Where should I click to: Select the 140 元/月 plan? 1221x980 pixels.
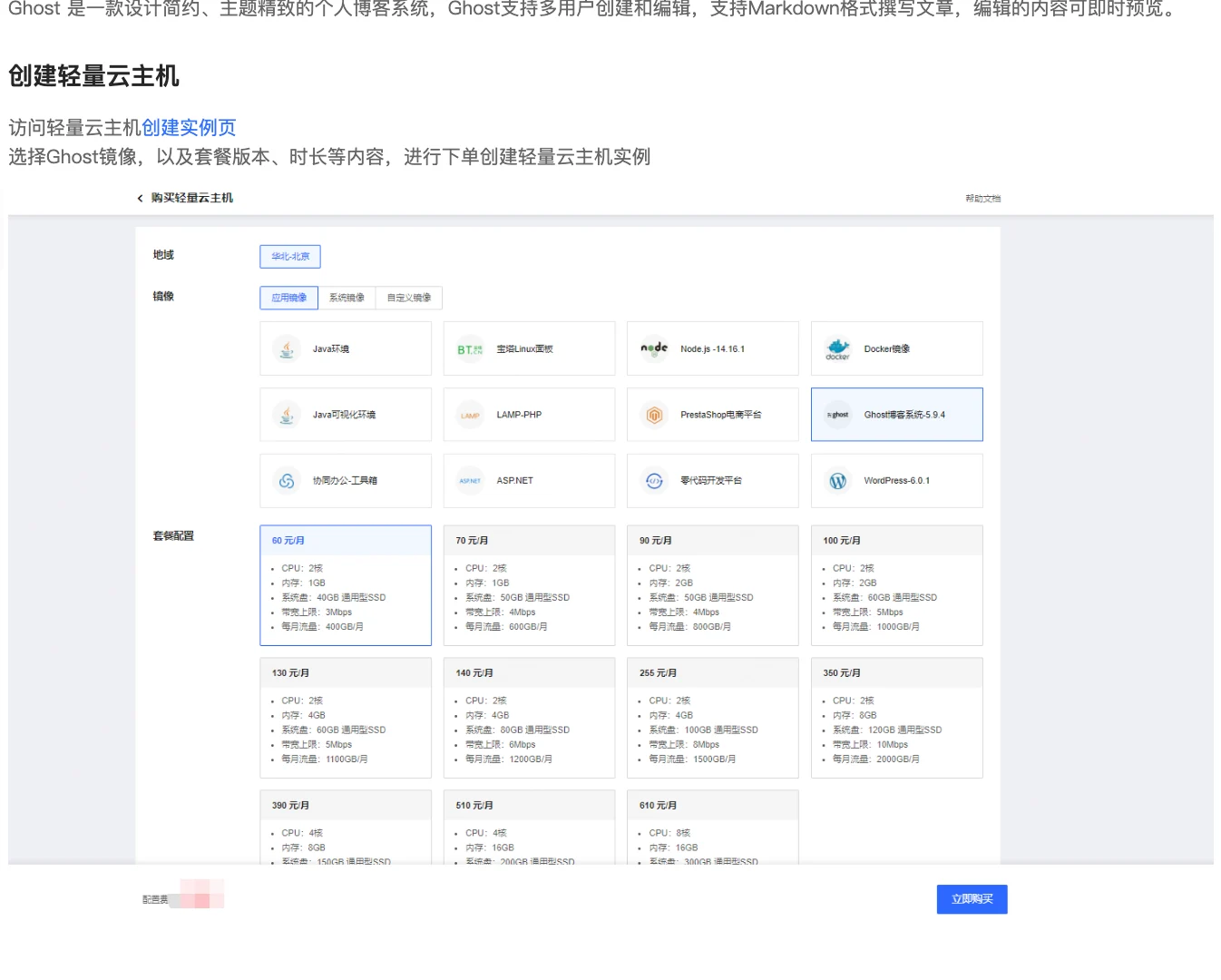click(529, 718)
